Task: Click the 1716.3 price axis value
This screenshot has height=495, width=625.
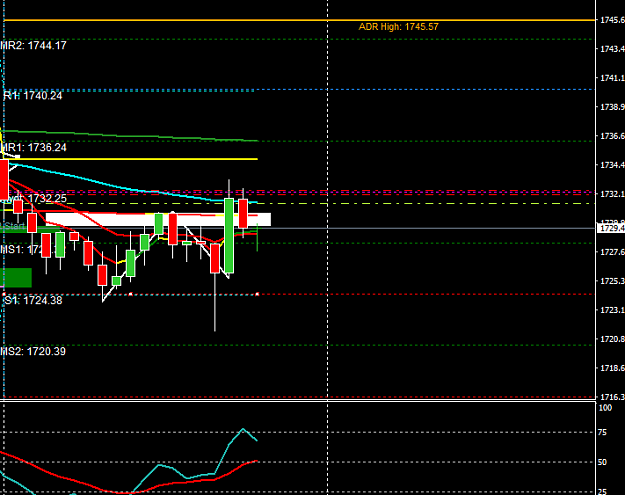Action: click(x=612, y=397)
